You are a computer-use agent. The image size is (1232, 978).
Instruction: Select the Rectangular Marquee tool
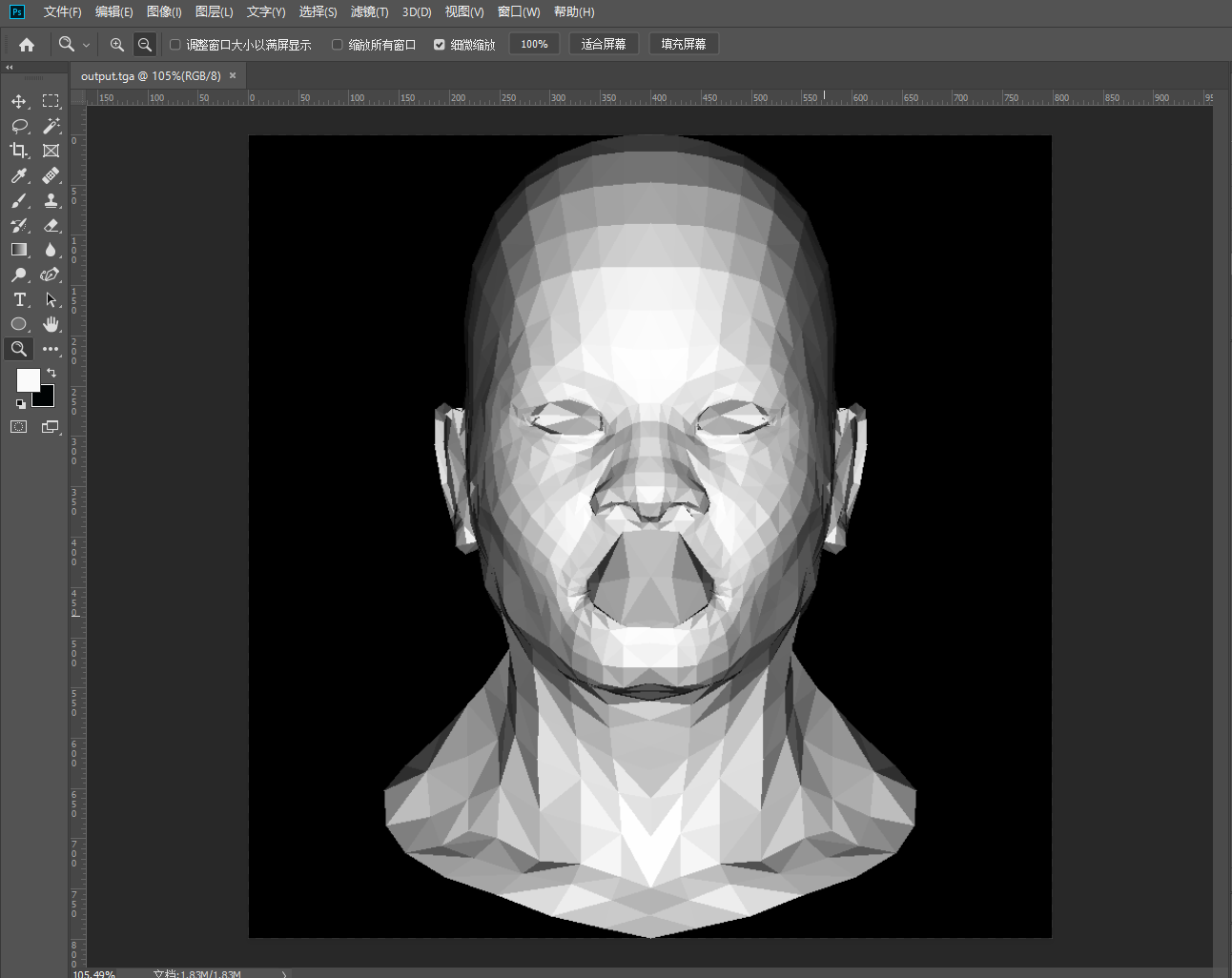(51, 101)
